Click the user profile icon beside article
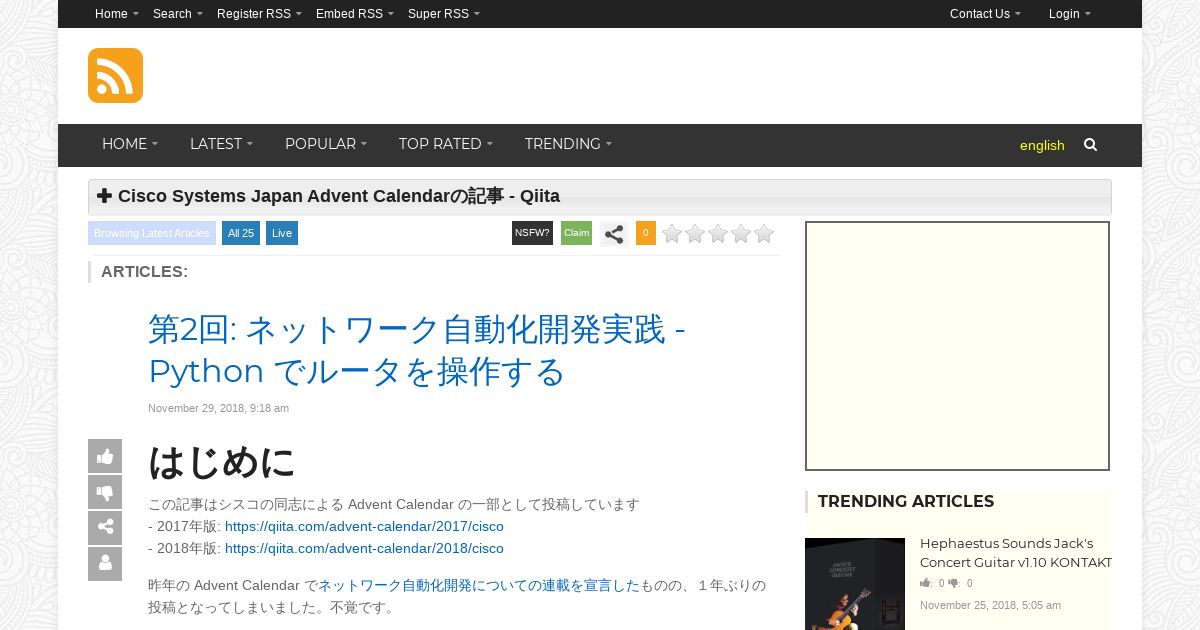Image resolution: width=1200 pixels, height=630 pixels. 105,564
